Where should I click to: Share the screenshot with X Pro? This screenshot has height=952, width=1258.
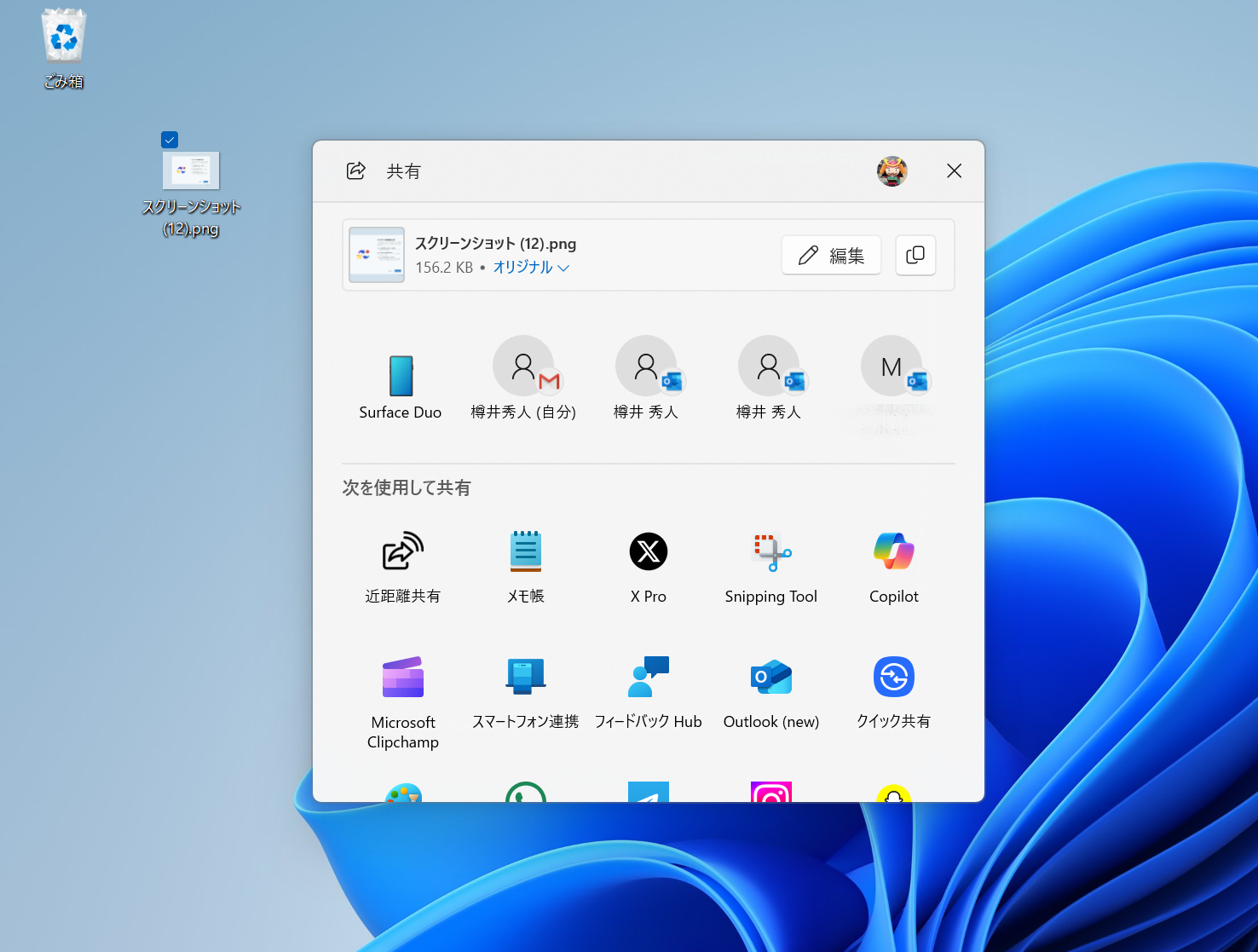click(648, 563)
